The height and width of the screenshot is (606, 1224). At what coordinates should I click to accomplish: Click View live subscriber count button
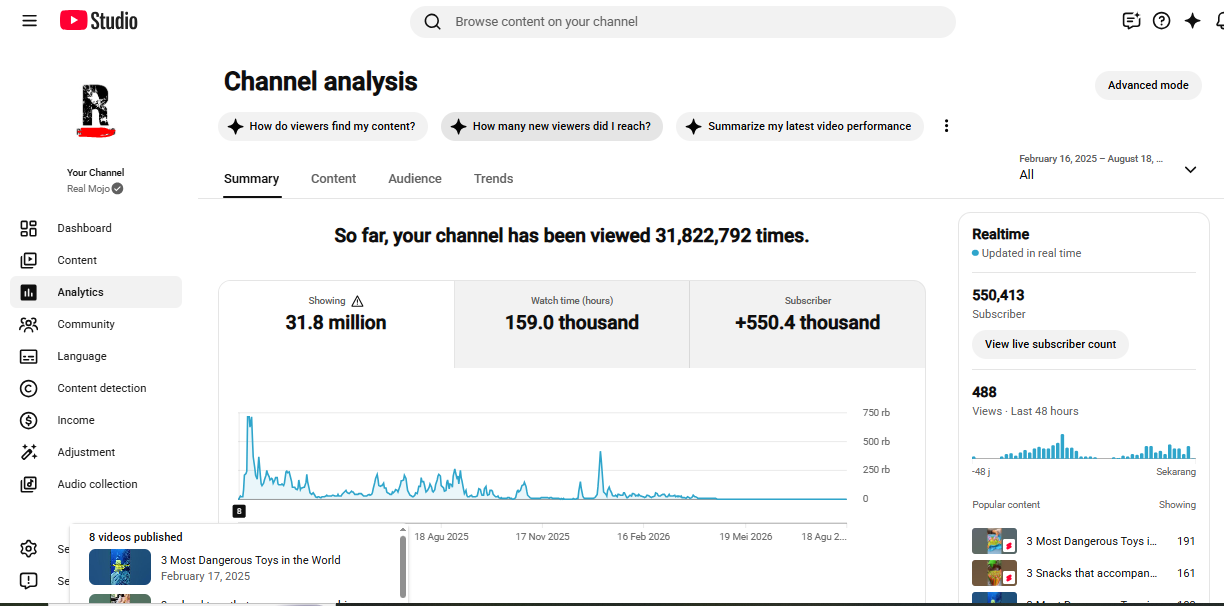tap(1050, 344)
